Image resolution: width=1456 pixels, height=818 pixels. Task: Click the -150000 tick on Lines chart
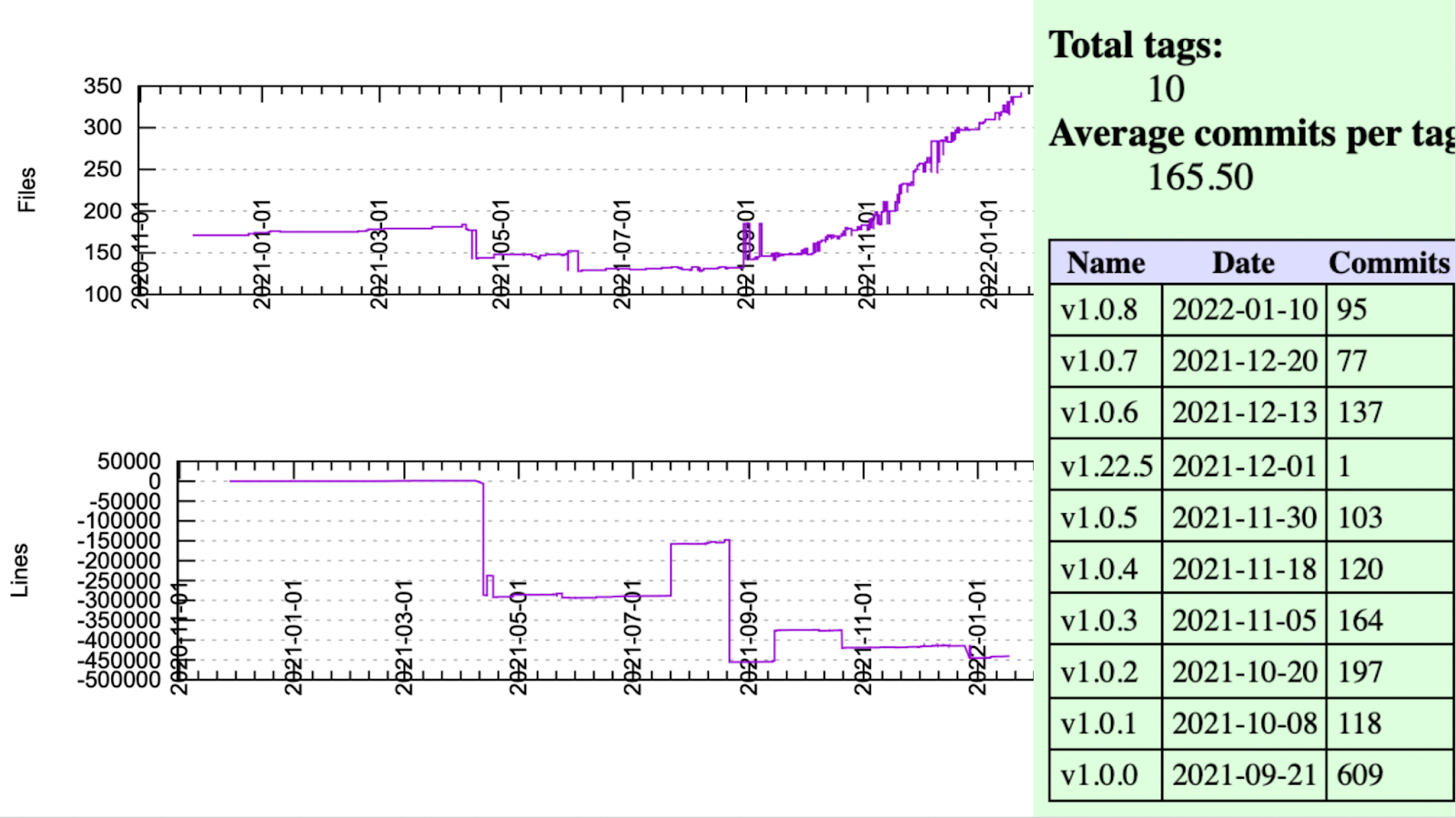click(119, 540)
